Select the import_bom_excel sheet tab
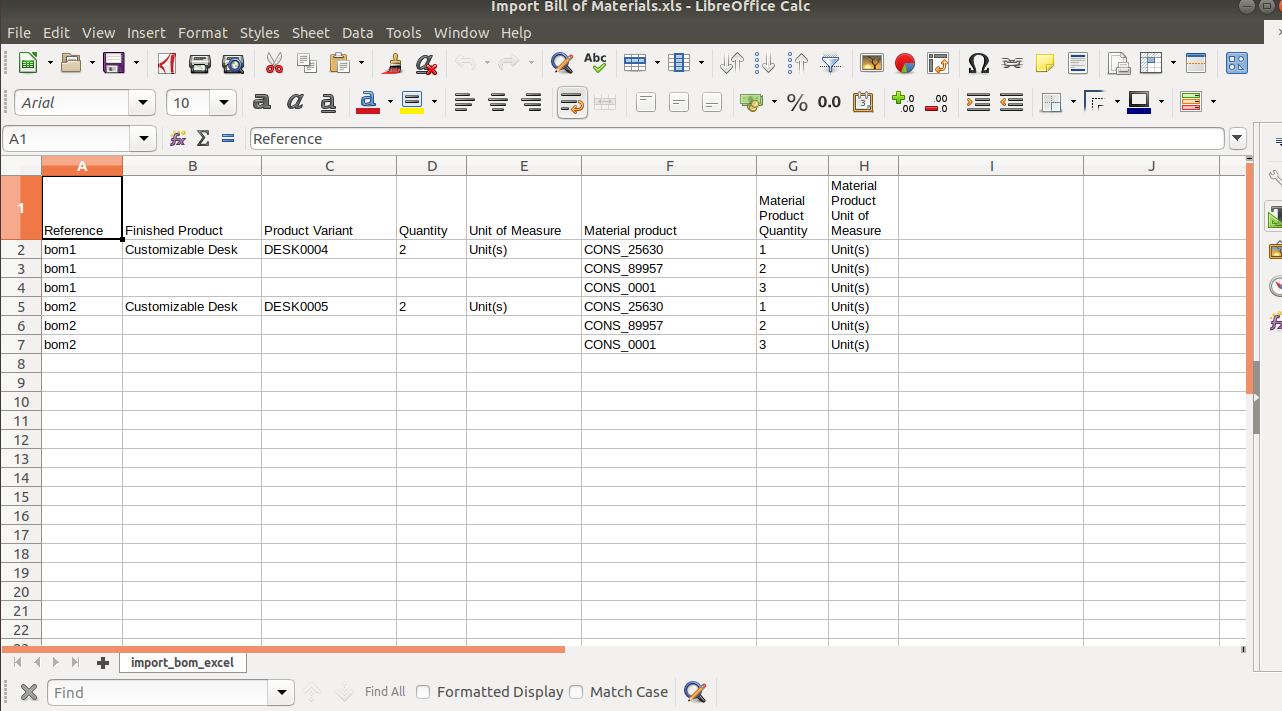1282x711 pixels. pos(182,662)
